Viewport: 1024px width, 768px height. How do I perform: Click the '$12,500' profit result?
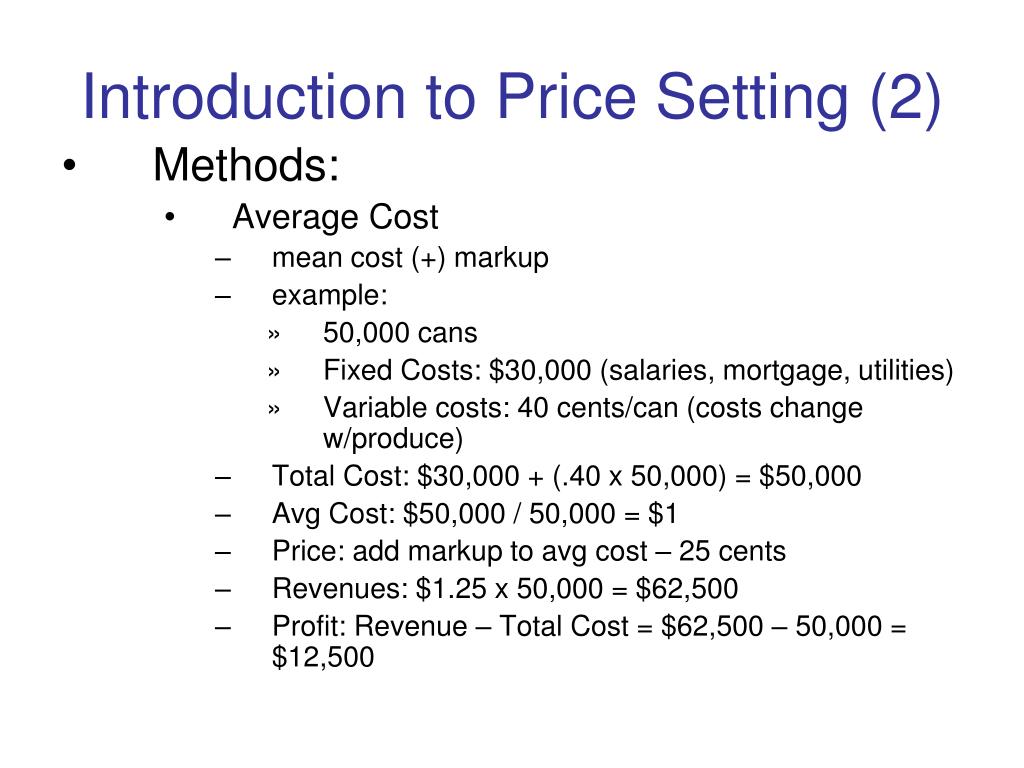323,657
